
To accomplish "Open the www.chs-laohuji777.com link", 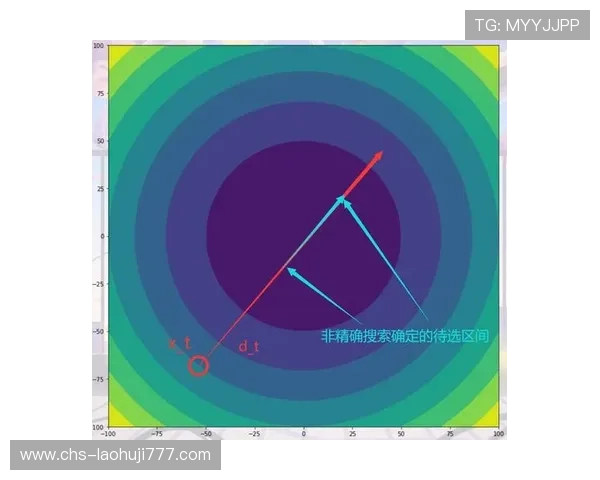I will click(x=116, y=455).
